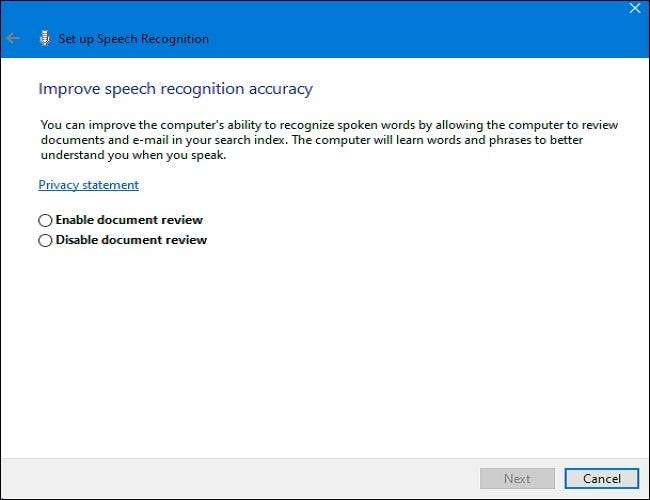Select the Disable document review radio button

click(x=44, y=240)
